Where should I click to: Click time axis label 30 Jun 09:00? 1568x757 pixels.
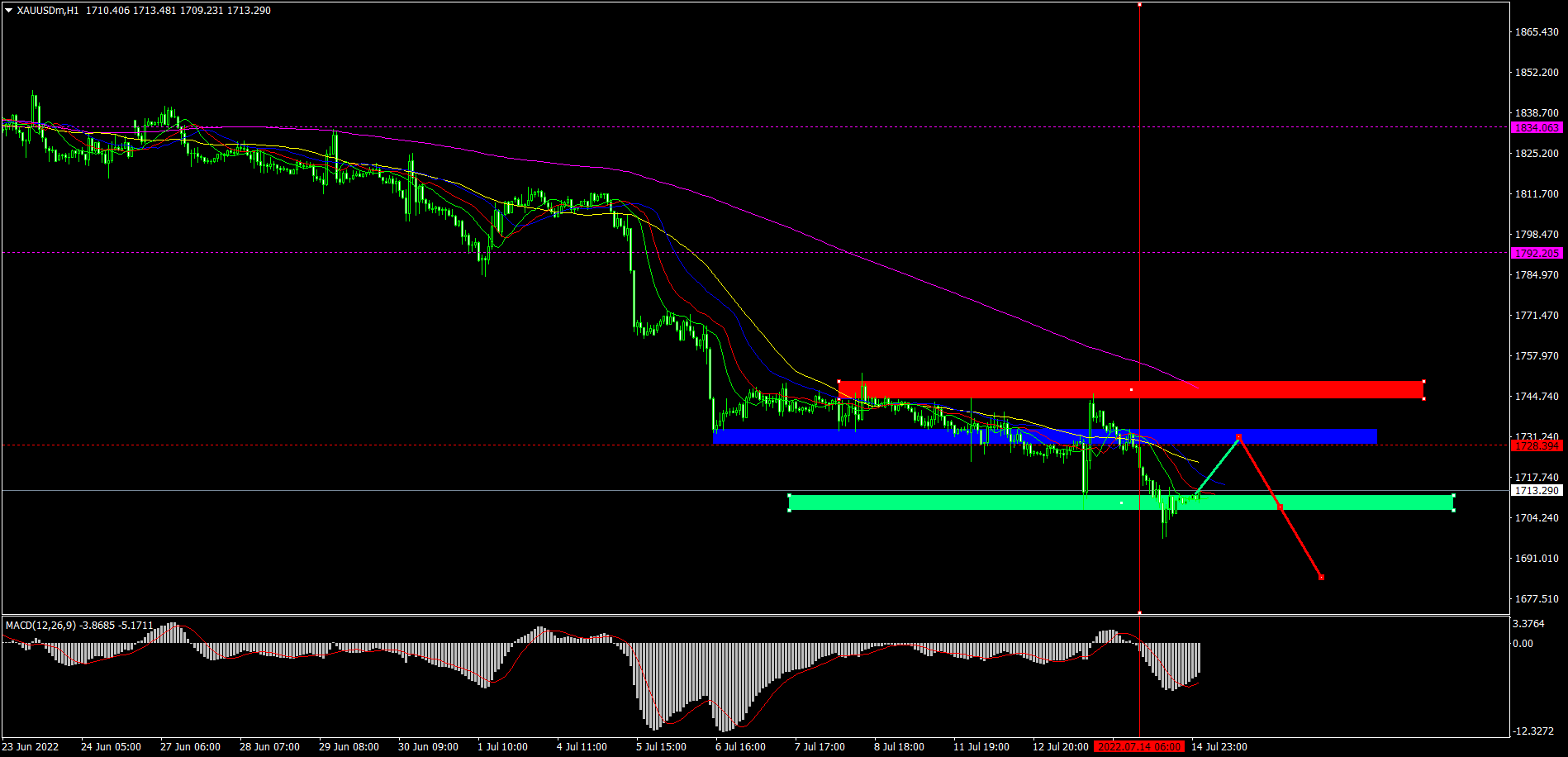(x=428, y=747)
